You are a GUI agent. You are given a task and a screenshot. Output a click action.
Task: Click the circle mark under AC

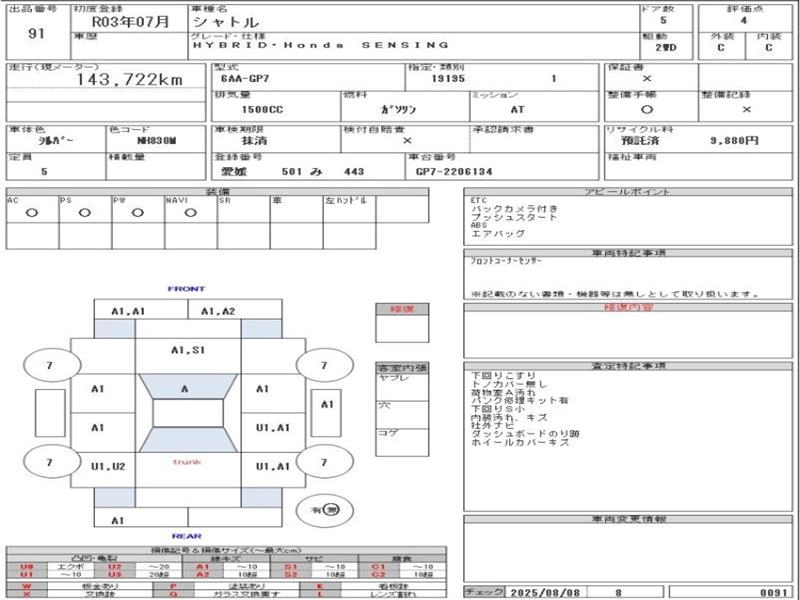[32, 213]
